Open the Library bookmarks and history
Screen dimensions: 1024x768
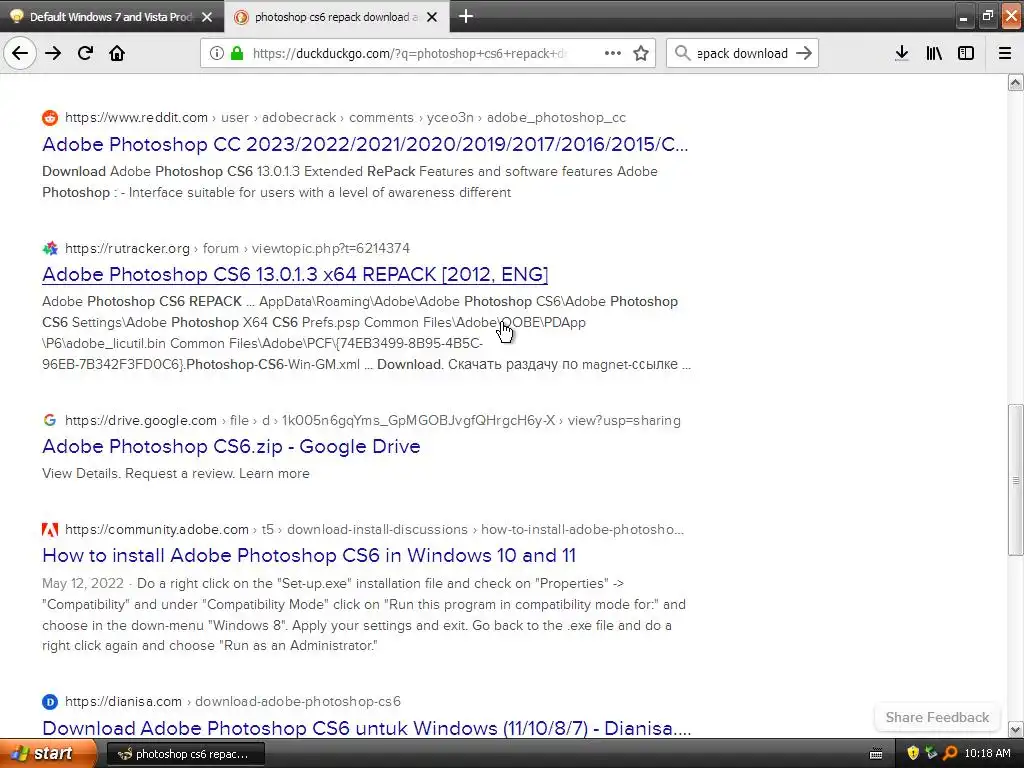934,53
